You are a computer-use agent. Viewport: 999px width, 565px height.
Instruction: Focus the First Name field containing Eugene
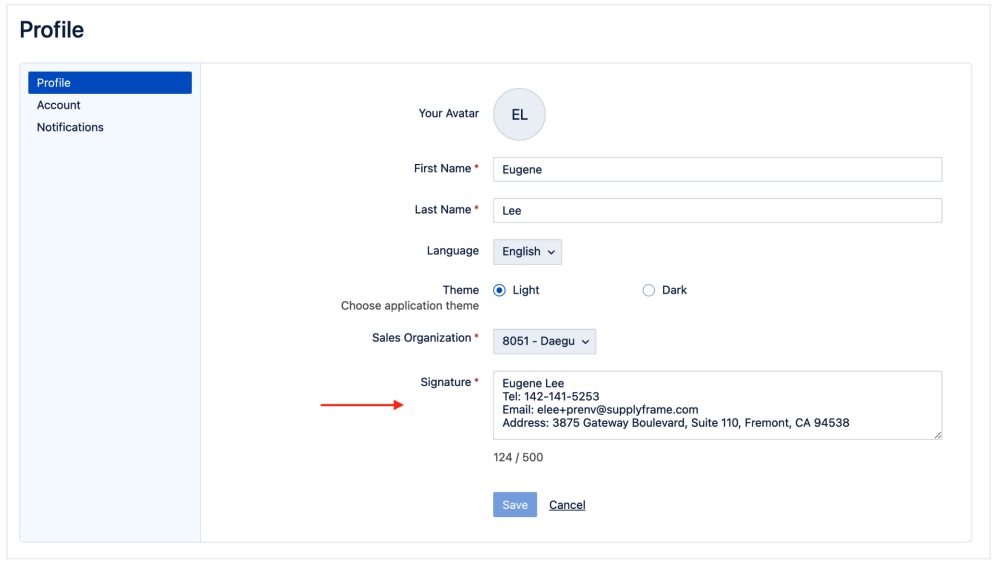pyautogui.click(x=717, y=170)
